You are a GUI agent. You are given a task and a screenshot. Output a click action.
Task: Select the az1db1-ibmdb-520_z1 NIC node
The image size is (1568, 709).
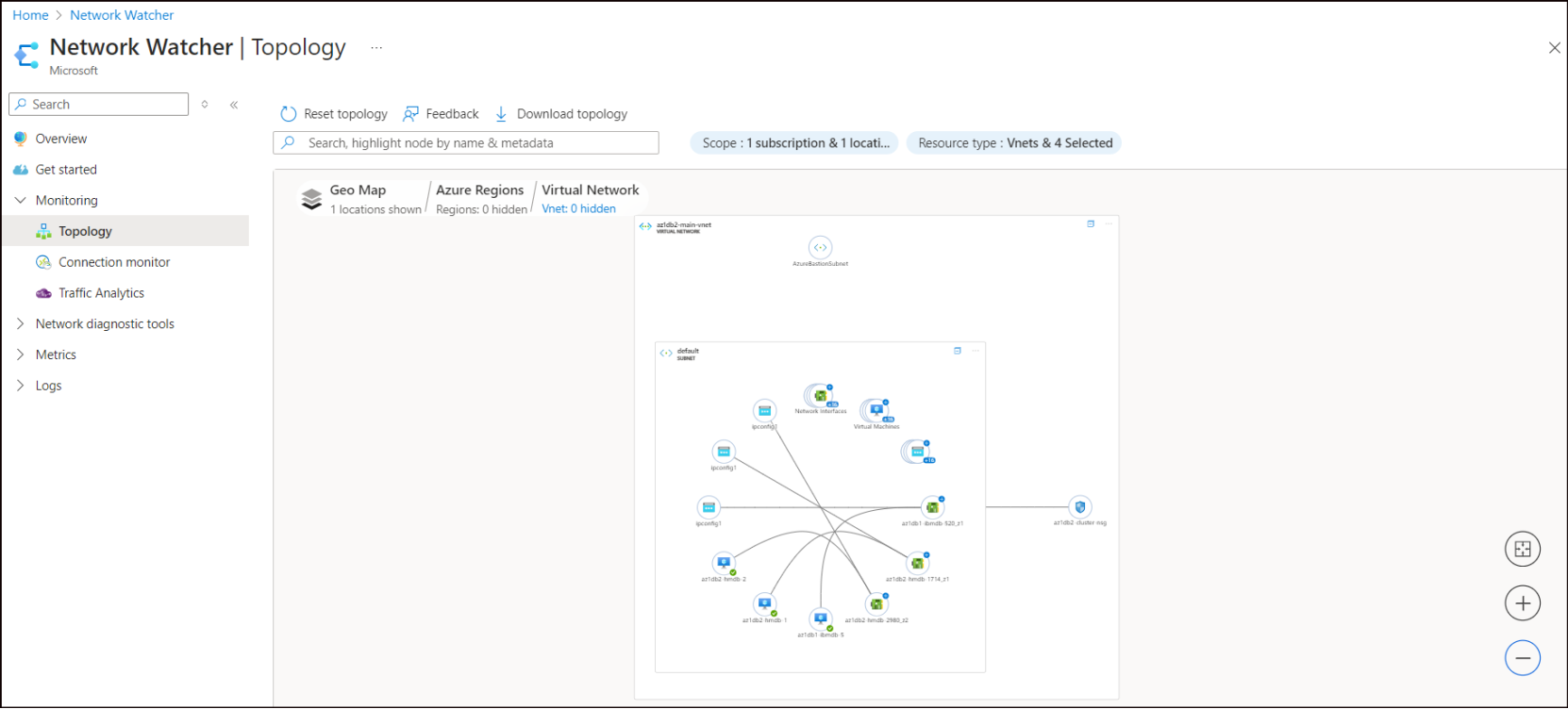(x=932, y=508)
